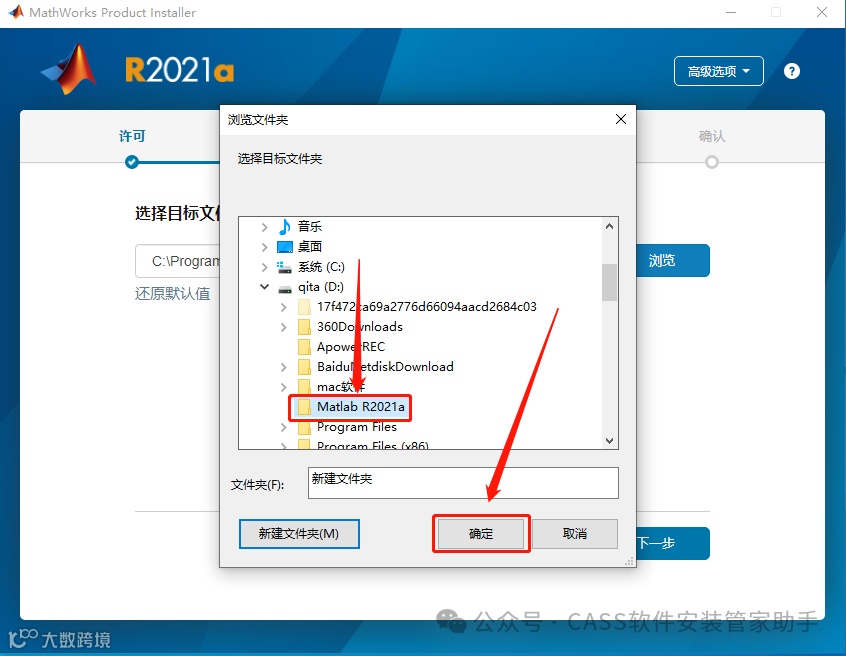Click the 许可 step tab

click(x=132, y=136)
